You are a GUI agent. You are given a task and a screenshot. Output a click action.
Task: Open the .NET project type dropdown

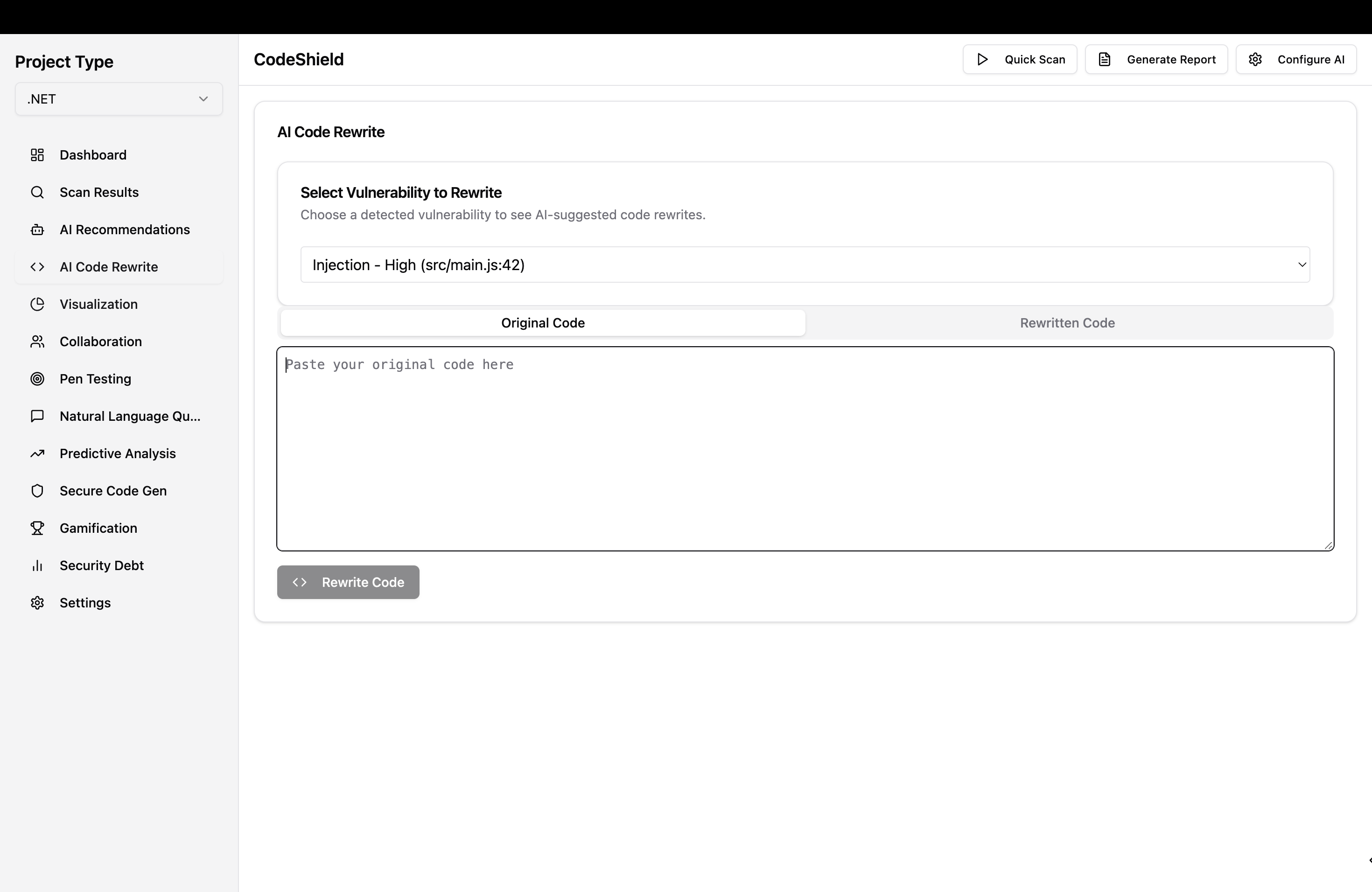(x=119, y=99)
